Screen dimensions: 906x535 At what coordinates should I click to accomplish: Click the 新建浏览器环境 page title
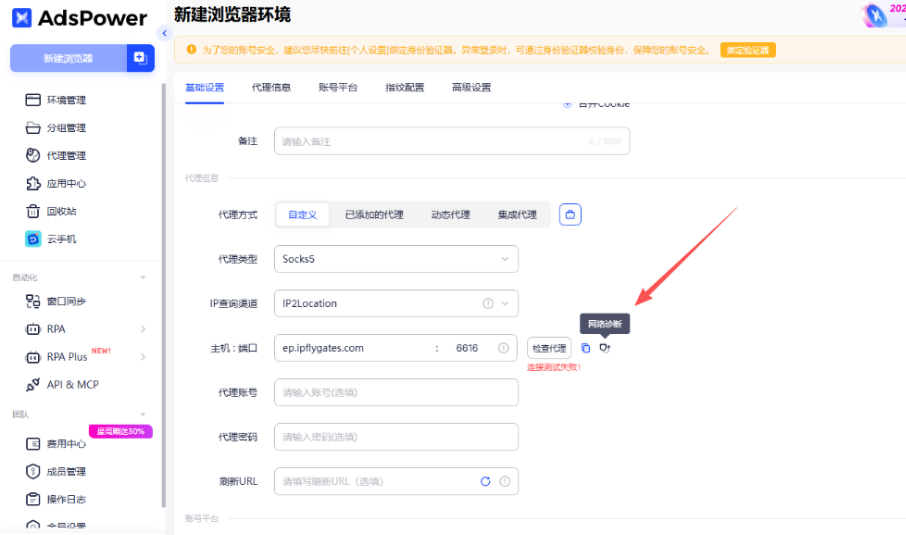point(232,15)
